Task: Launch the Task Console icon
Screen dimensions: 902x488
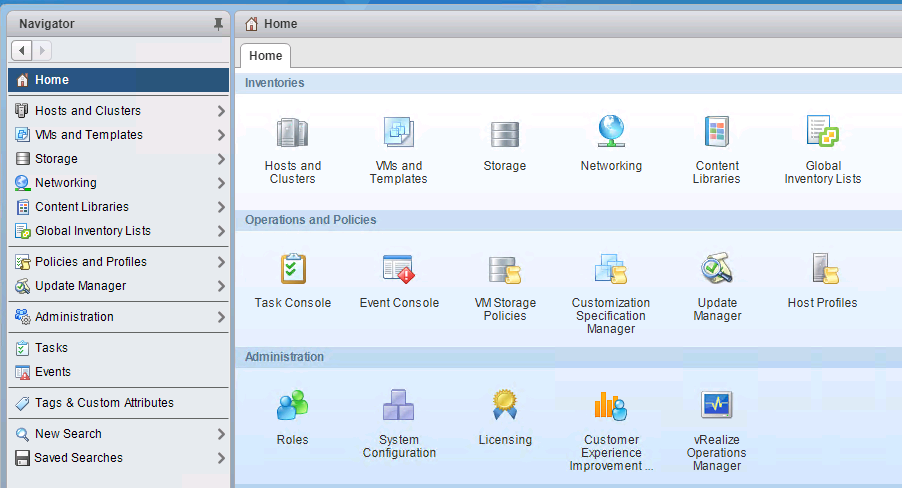Action: coord(292,270)
